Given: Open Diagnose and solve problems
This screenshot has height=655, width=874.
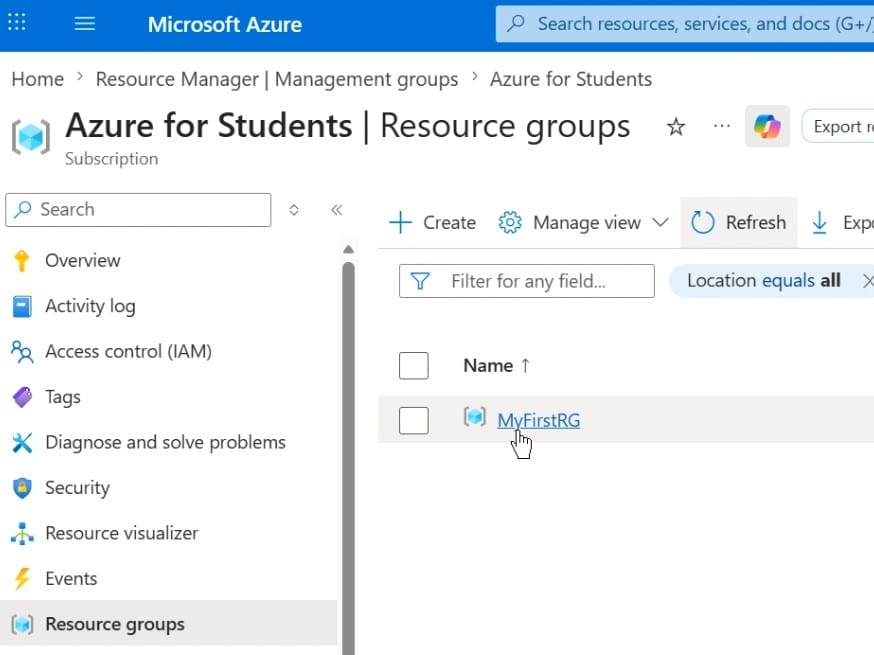Looking at the screenshot, I should [x=166, y=443].
